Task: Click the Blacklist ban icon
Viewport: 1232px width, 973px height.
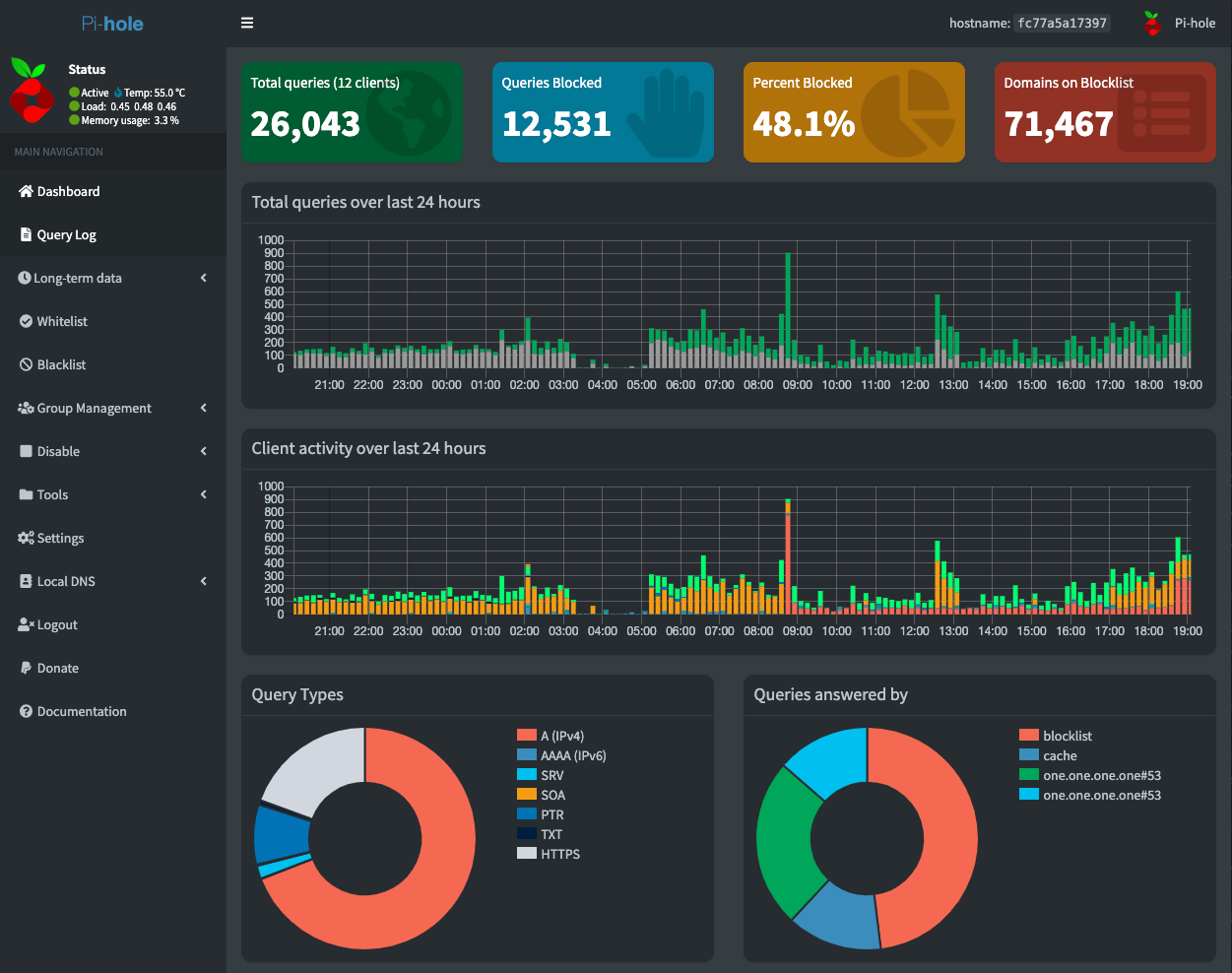Action: (26, 364)
